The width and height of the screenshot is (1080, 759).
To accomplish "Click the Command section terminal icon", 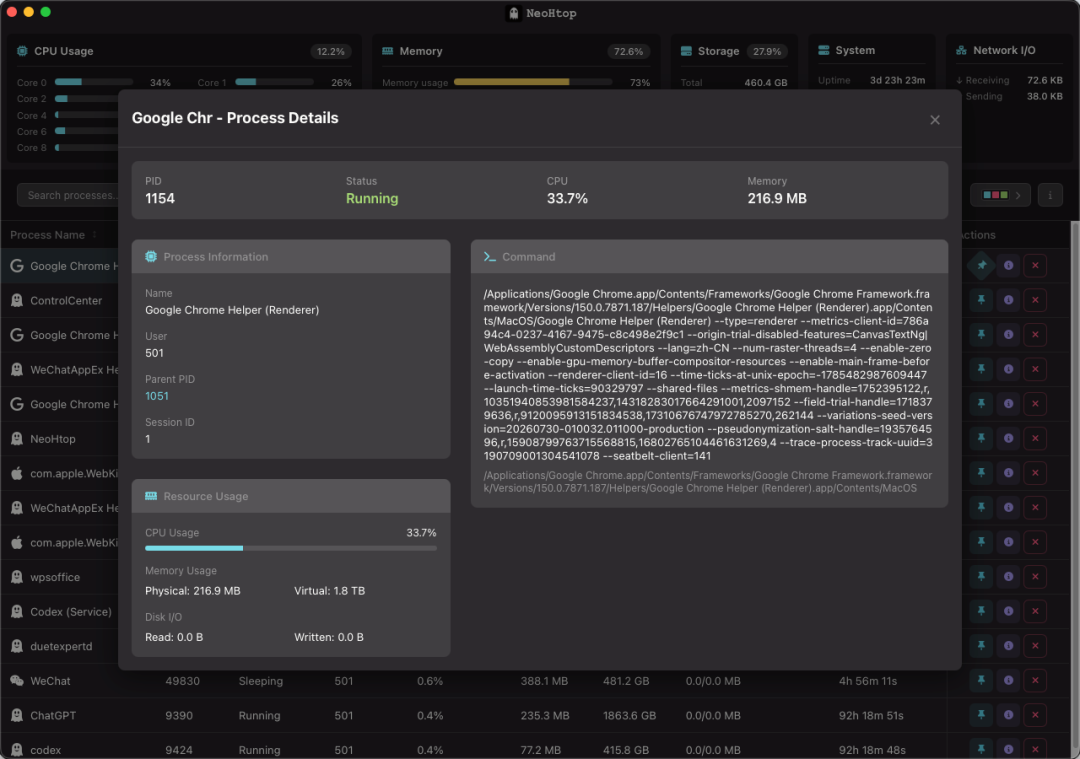I will [490, 257].
